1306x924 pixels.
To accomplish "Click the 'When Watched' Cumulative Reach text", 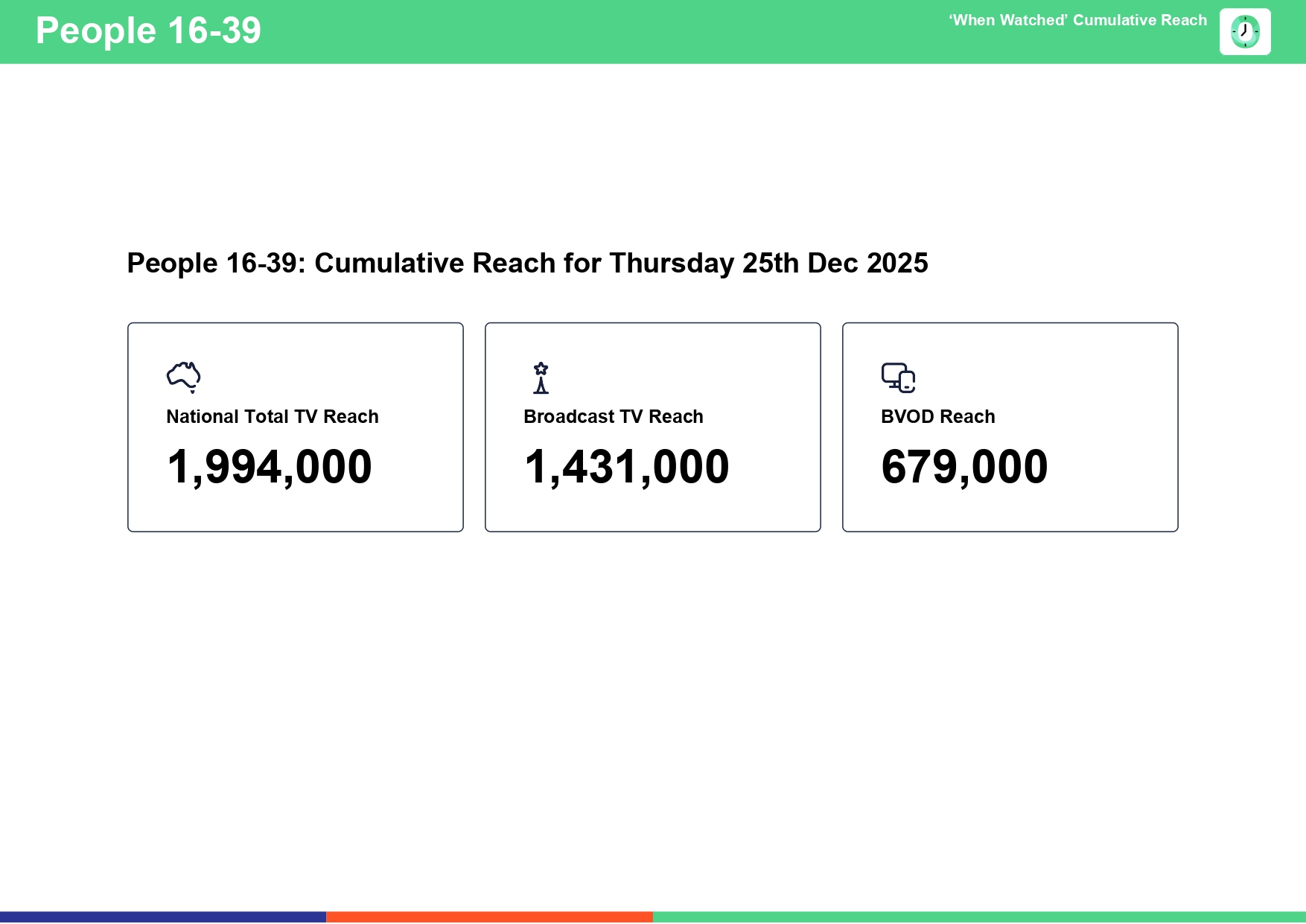I will click(1077, 21).
